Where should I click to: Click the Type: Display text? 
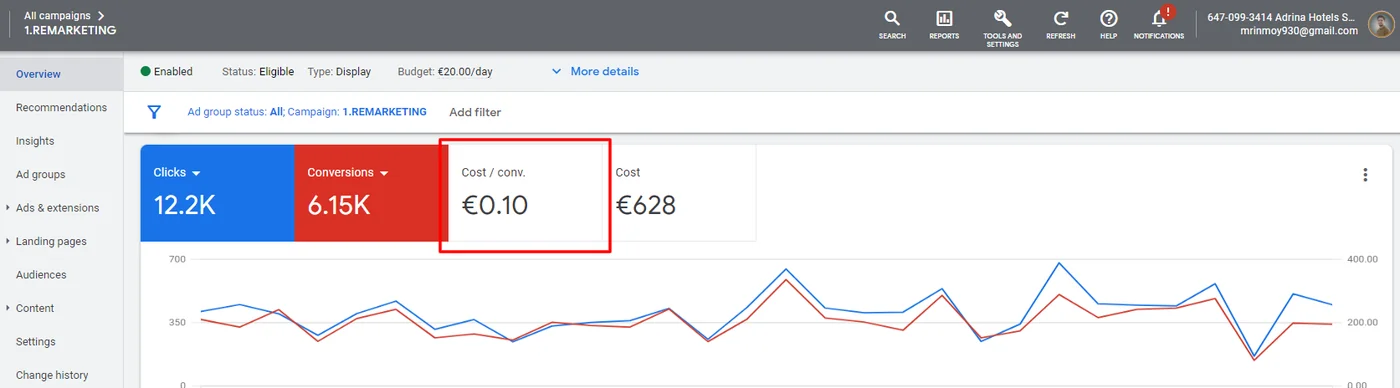(339, 72)
